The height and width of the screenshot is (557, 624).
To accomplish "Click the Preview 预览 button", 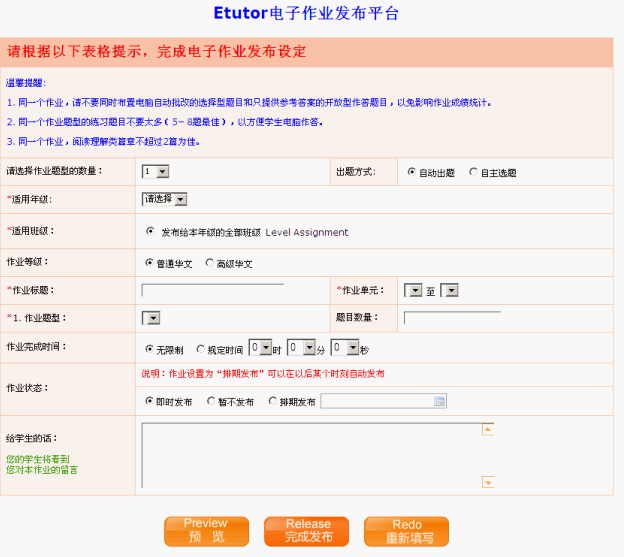I will pyautogui.click(x=206, y=532).
